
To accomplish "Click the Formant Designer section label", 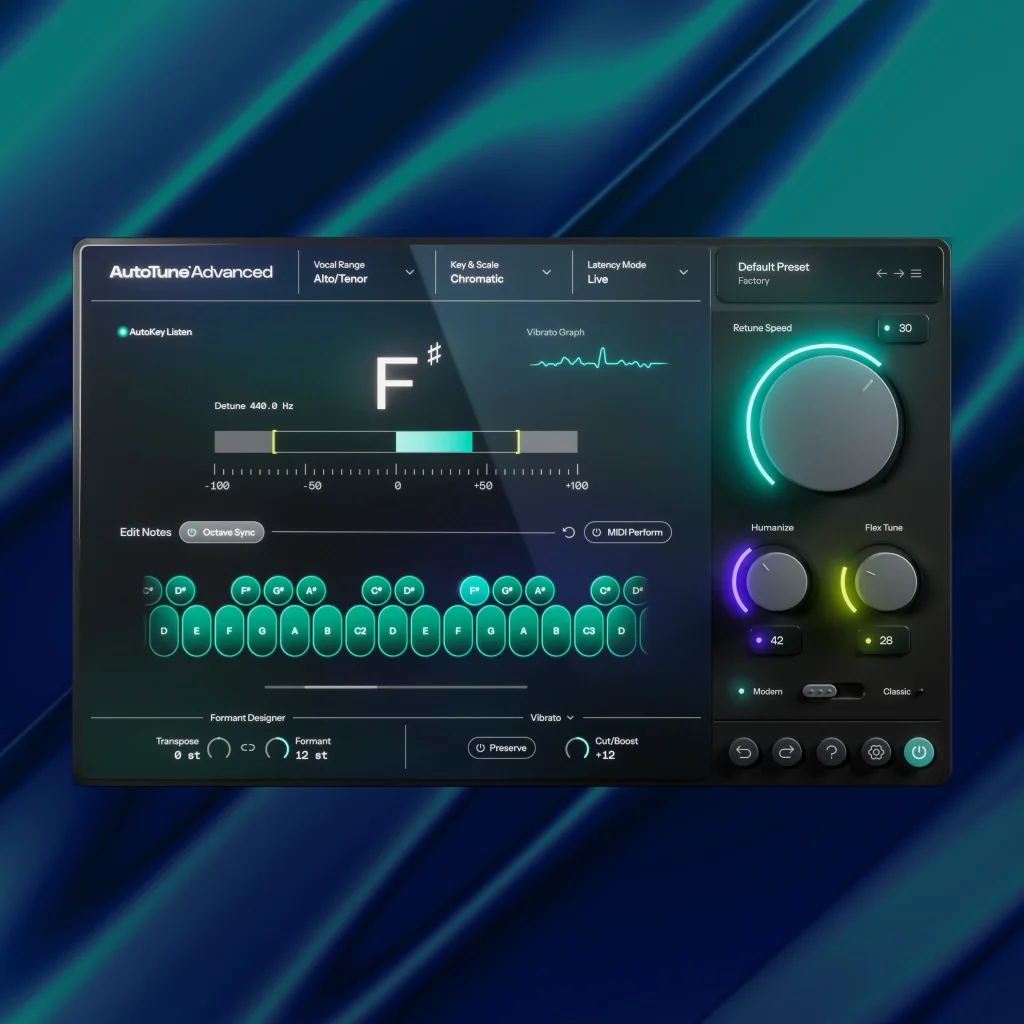I will click(x=248, y=718).
